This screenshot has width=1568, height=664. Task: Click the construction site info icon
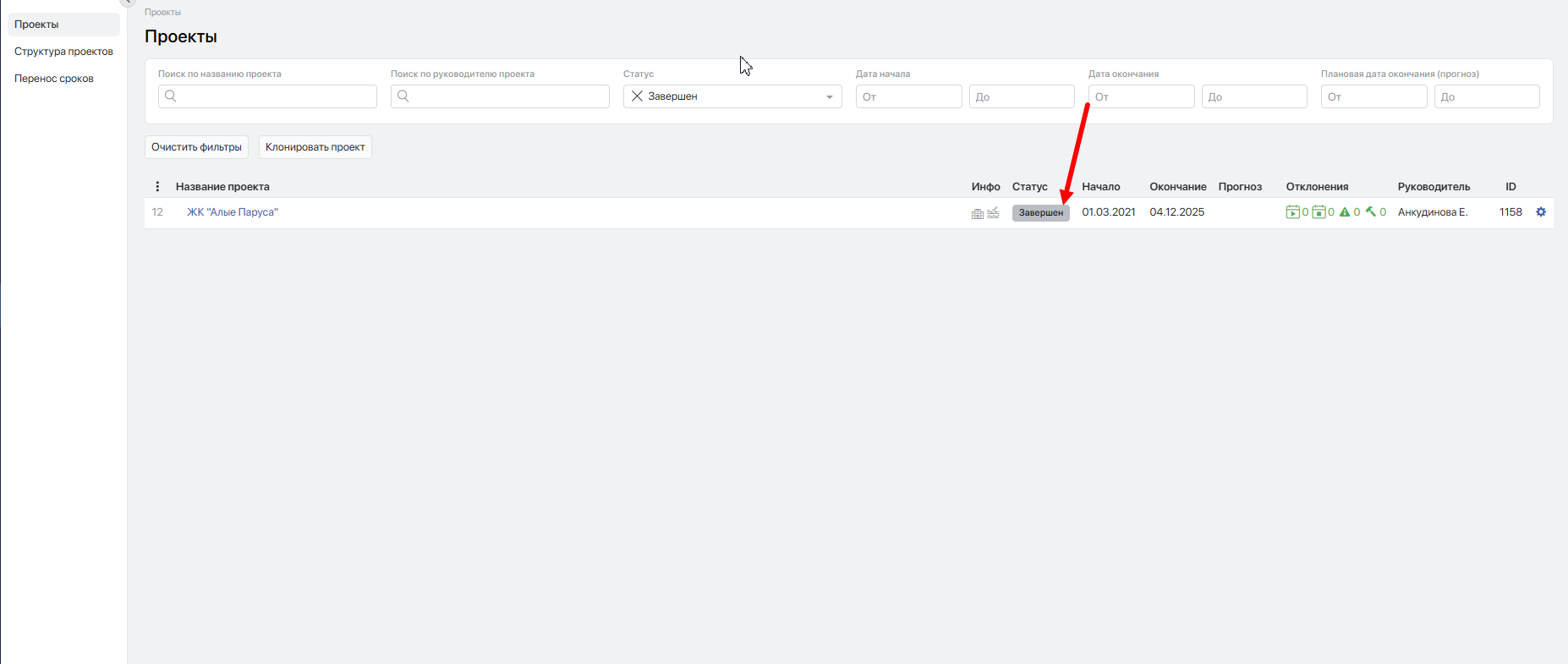point(993,212)
